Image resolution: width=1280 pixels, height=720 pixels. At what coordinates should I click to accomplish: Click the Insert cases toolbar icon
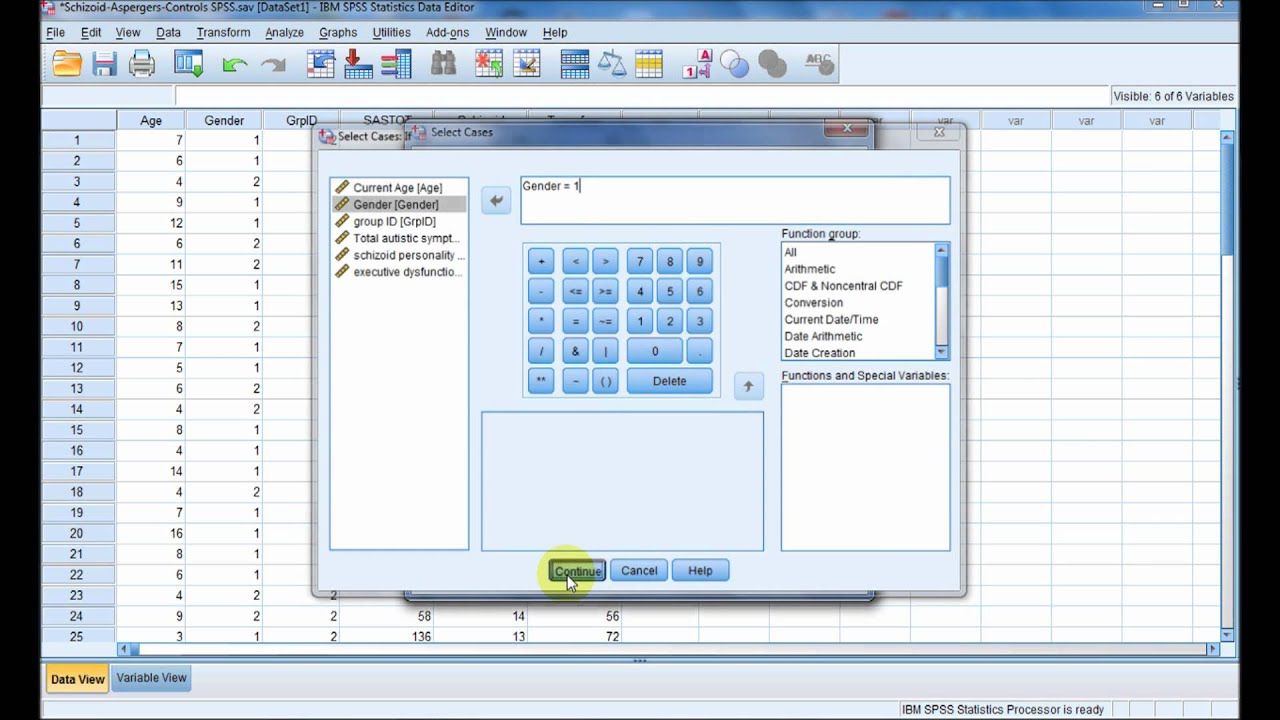489,65
